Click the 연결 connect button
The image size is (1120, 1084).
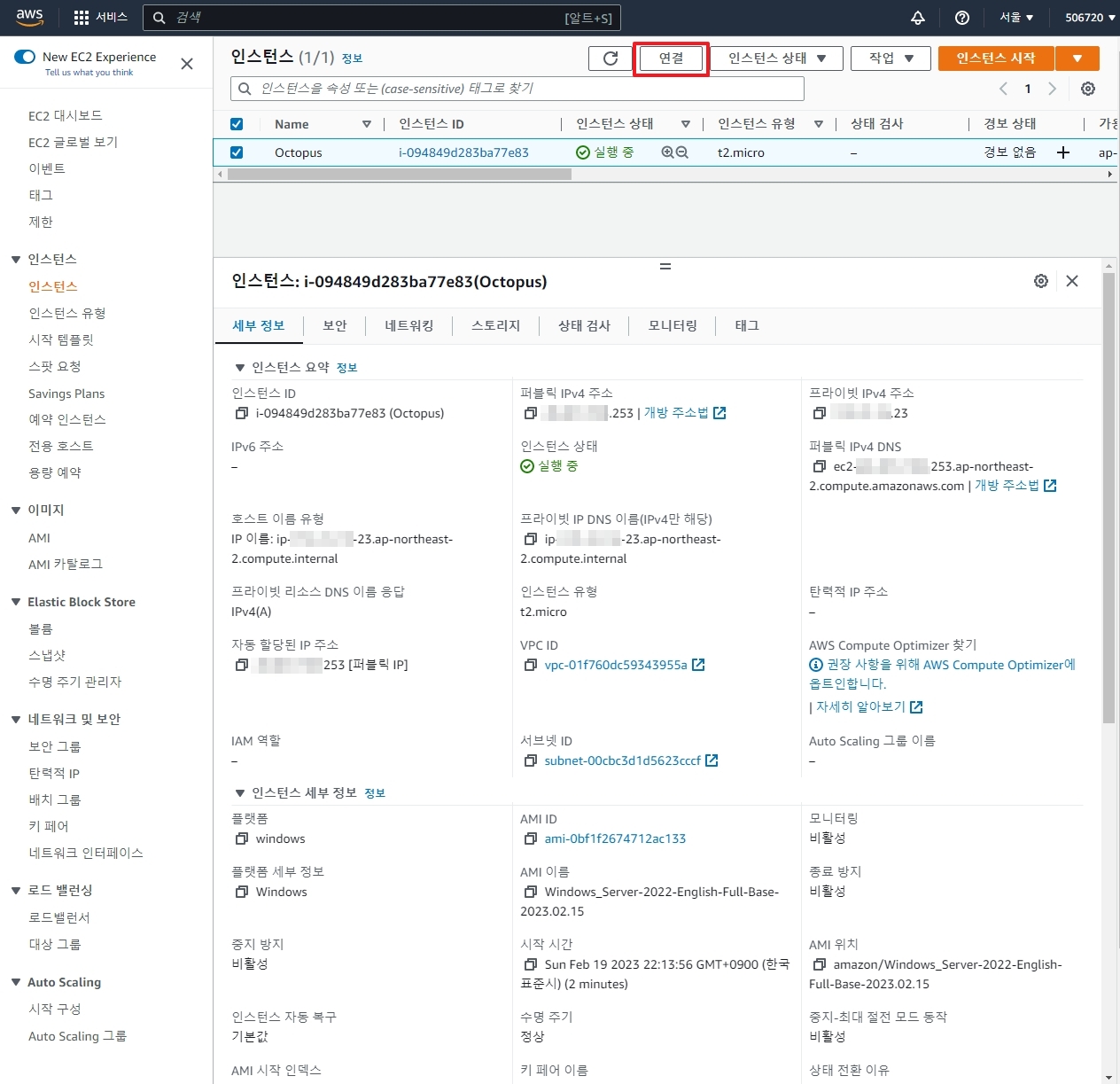(x=671, y=58)
